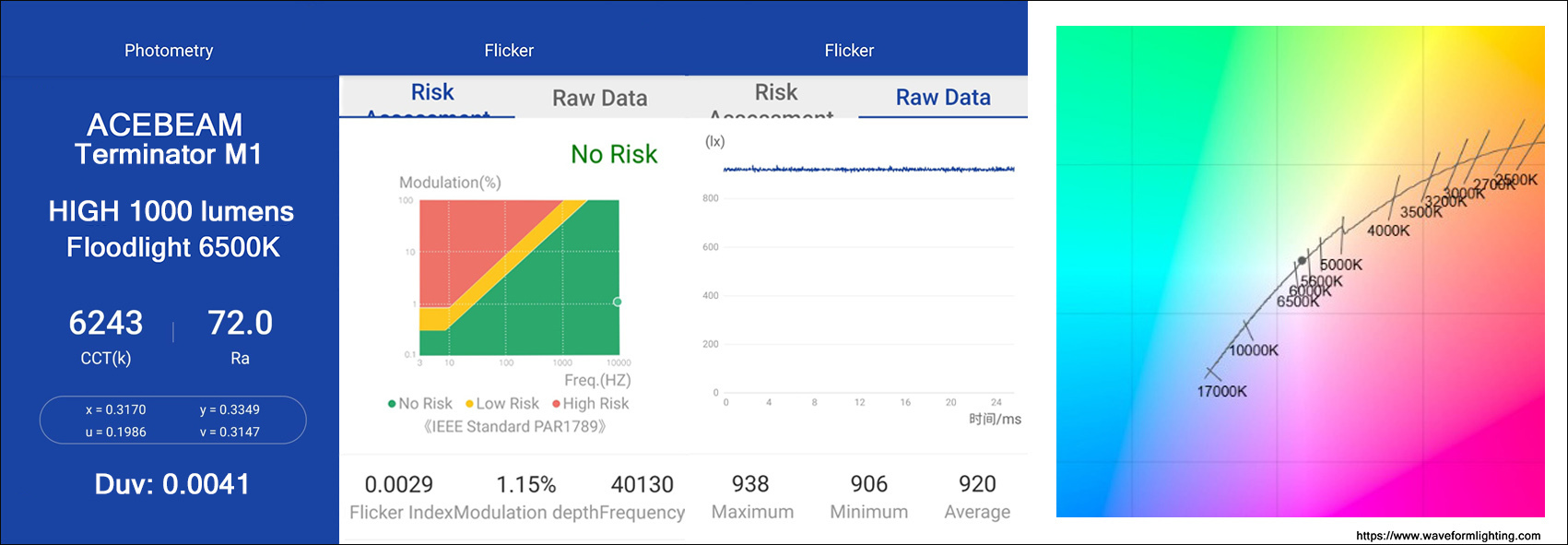
Task: Select the Flicker header above the risk chart
Action: point(509,51)
